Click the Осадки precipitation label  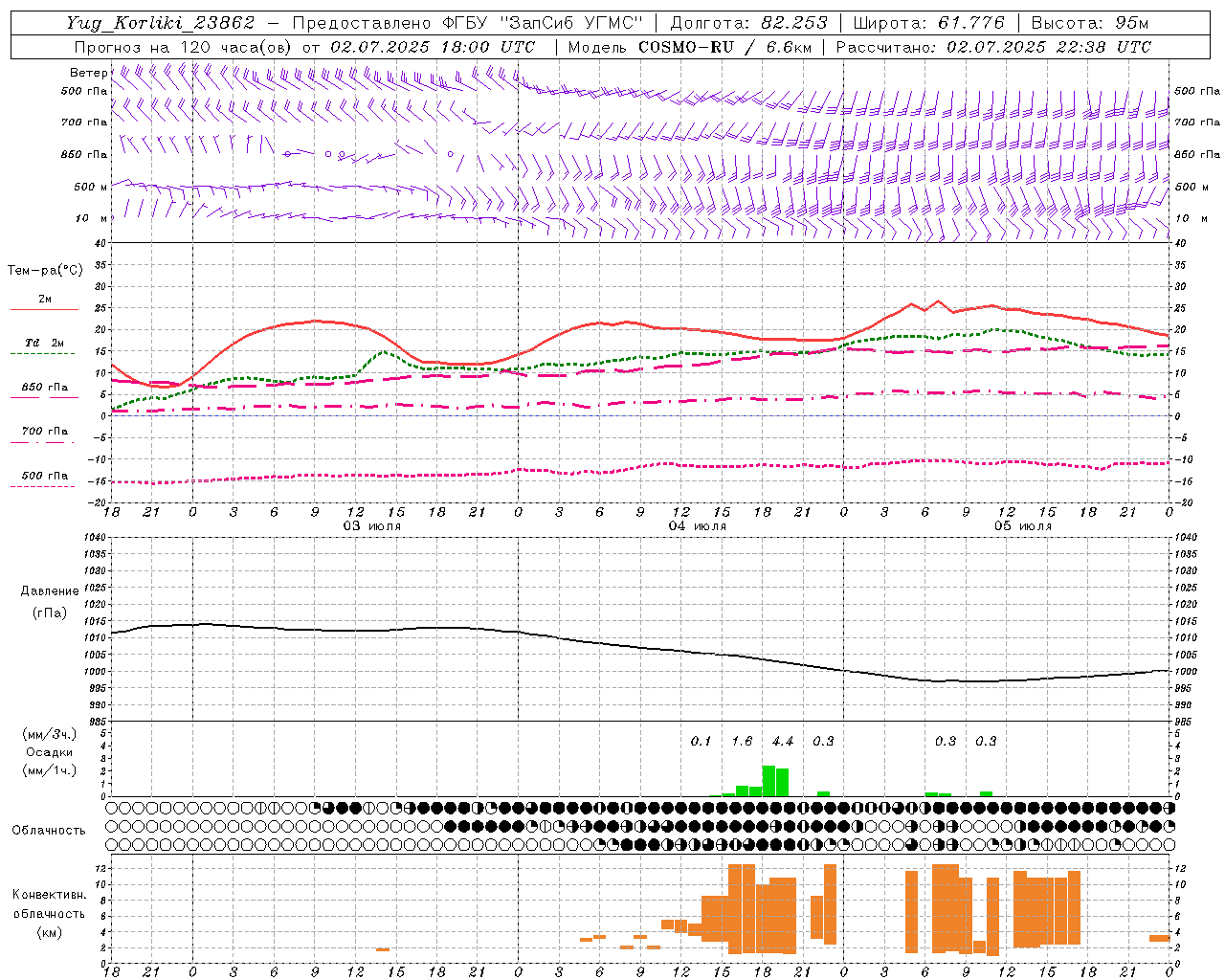tap(49, 752)
